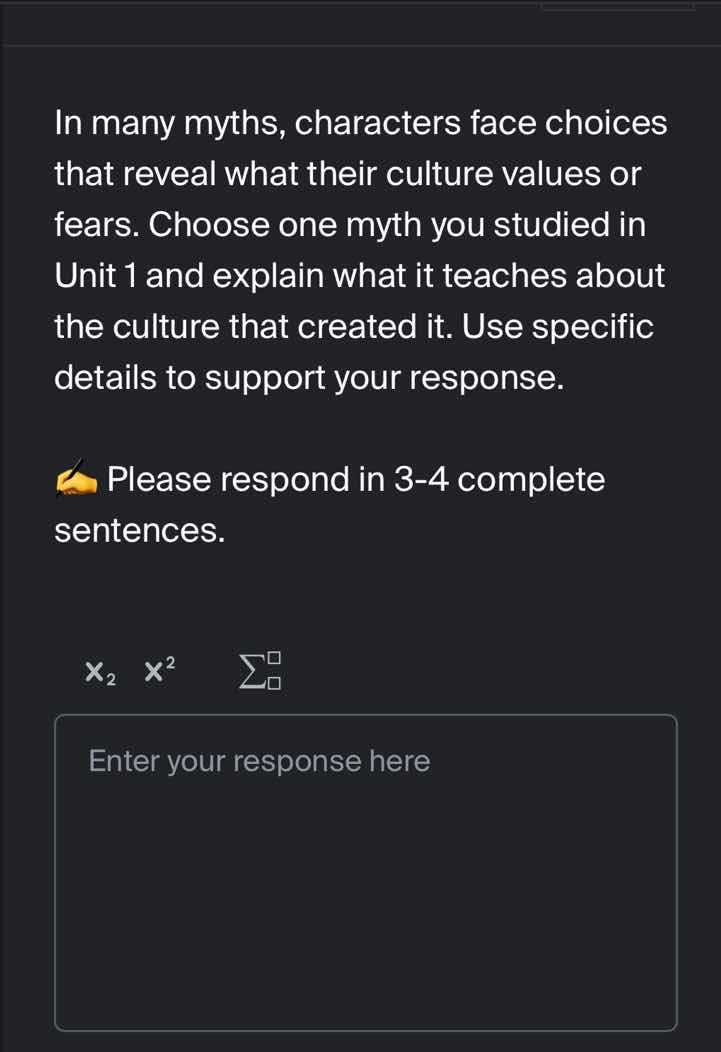Viewport: 721px width, 1052px height.
Task: Click the line starting 'that reveal what their culture'
Action: [347, 174]
